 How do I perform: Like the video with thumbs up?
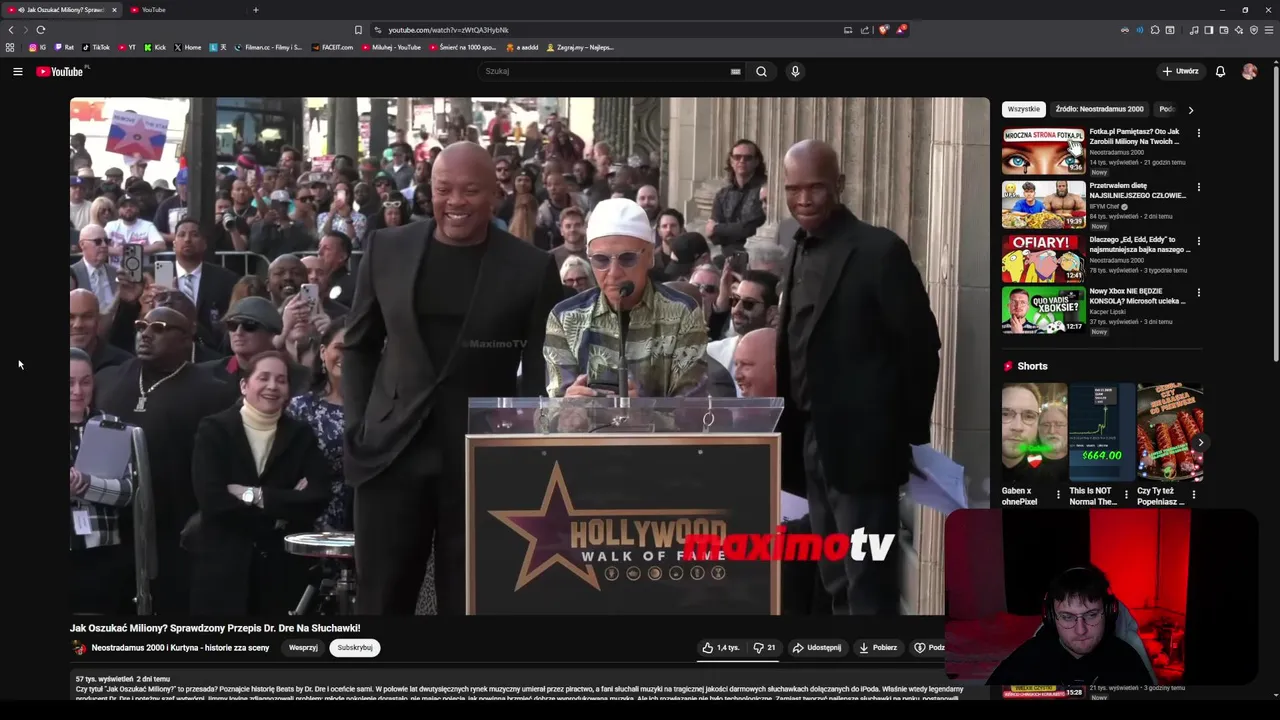[x=720, y=648]
